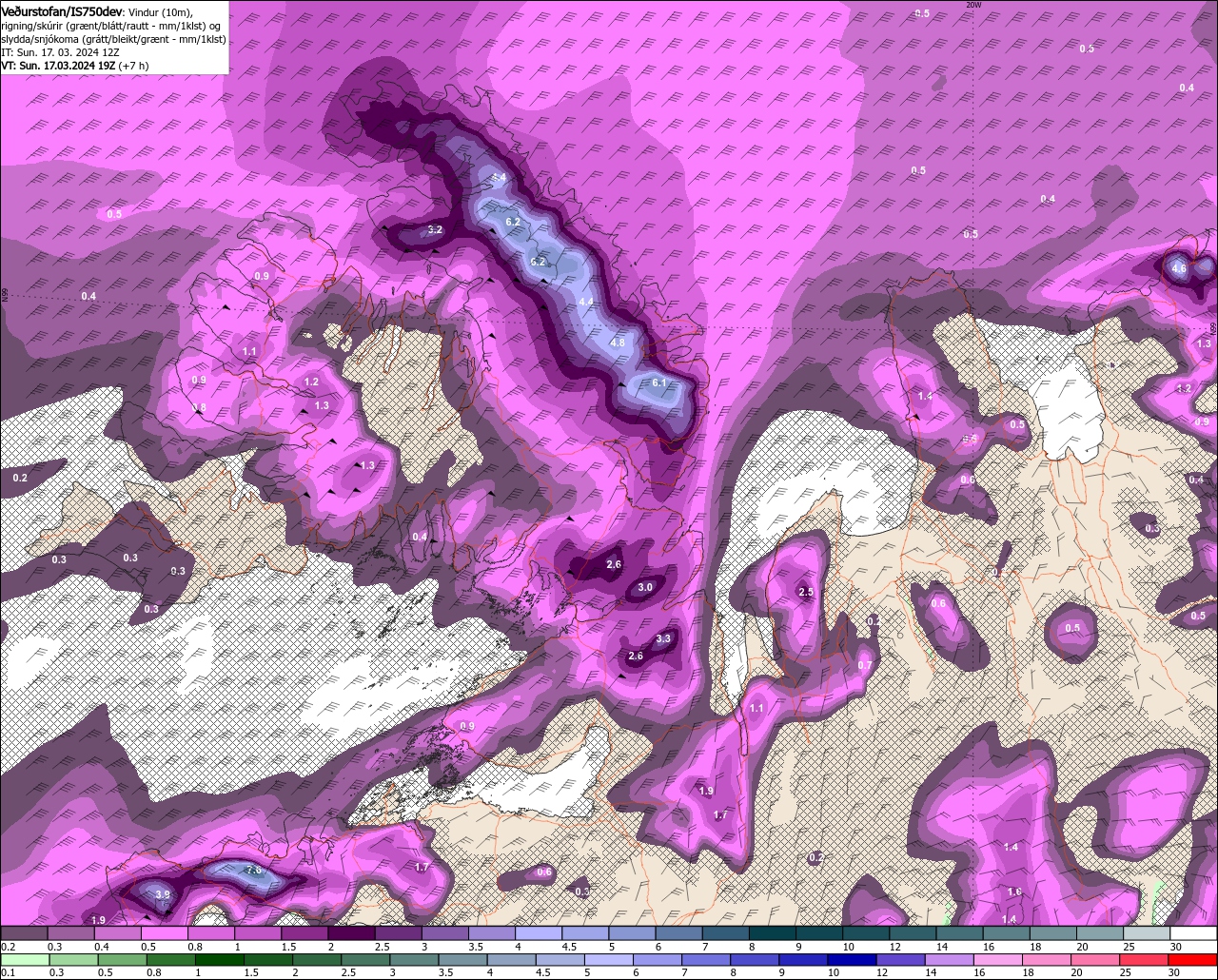Click the 7.8 precipitation value on the map

coord(253,870)
